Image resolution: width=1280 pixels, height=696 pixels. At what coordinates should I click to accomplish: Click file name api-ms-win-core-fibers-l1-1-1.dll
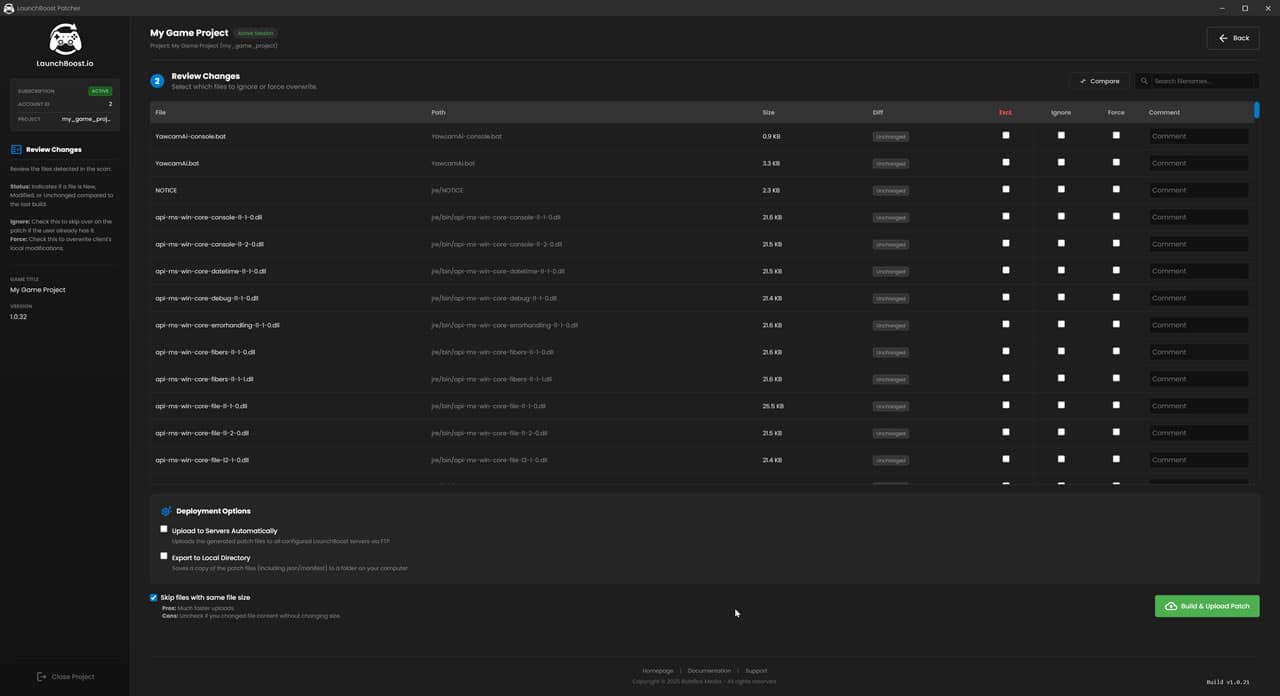pyautogui.click(x=204, y=379)
